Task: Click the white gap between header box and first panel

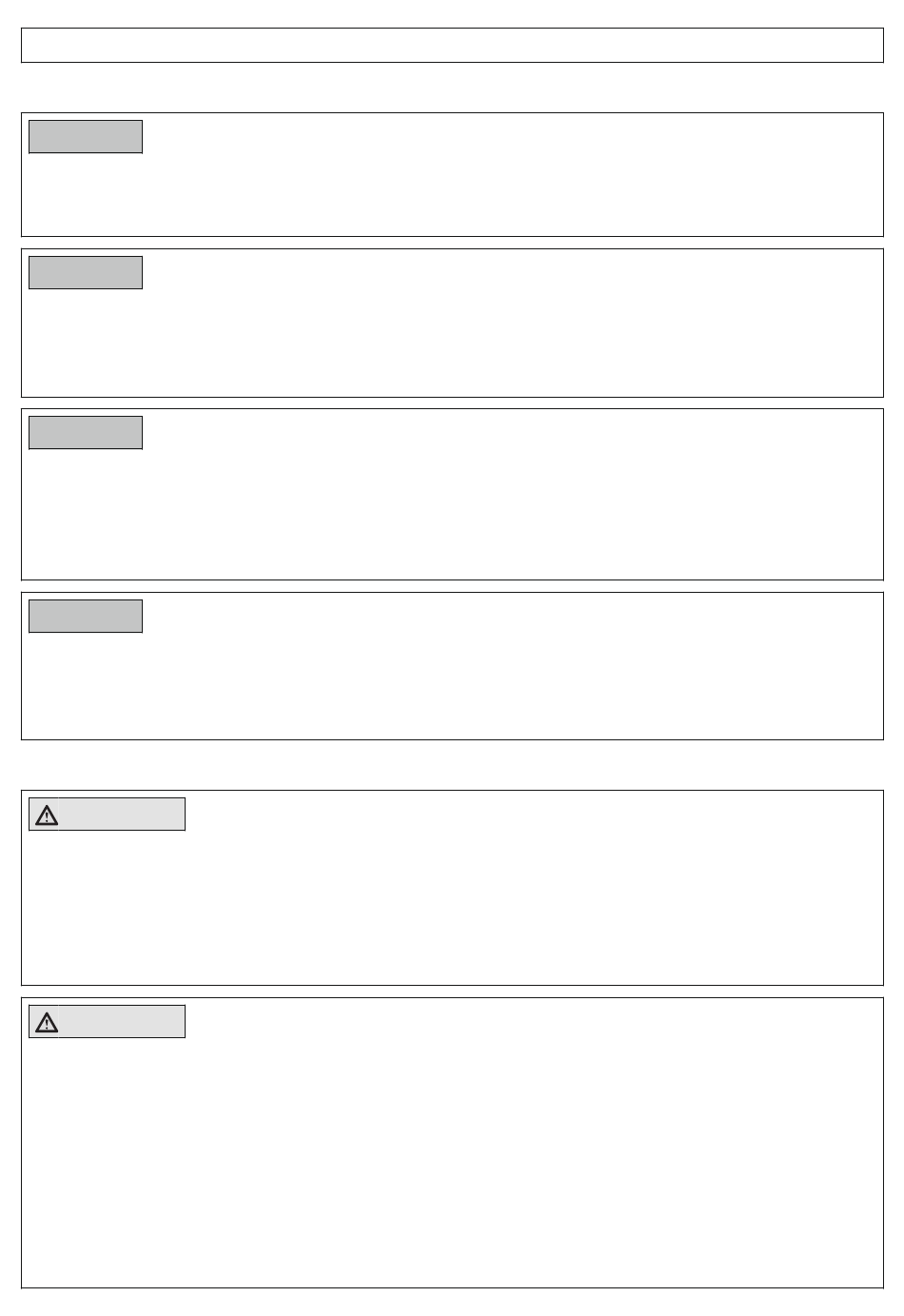Action: click(452, 88)
